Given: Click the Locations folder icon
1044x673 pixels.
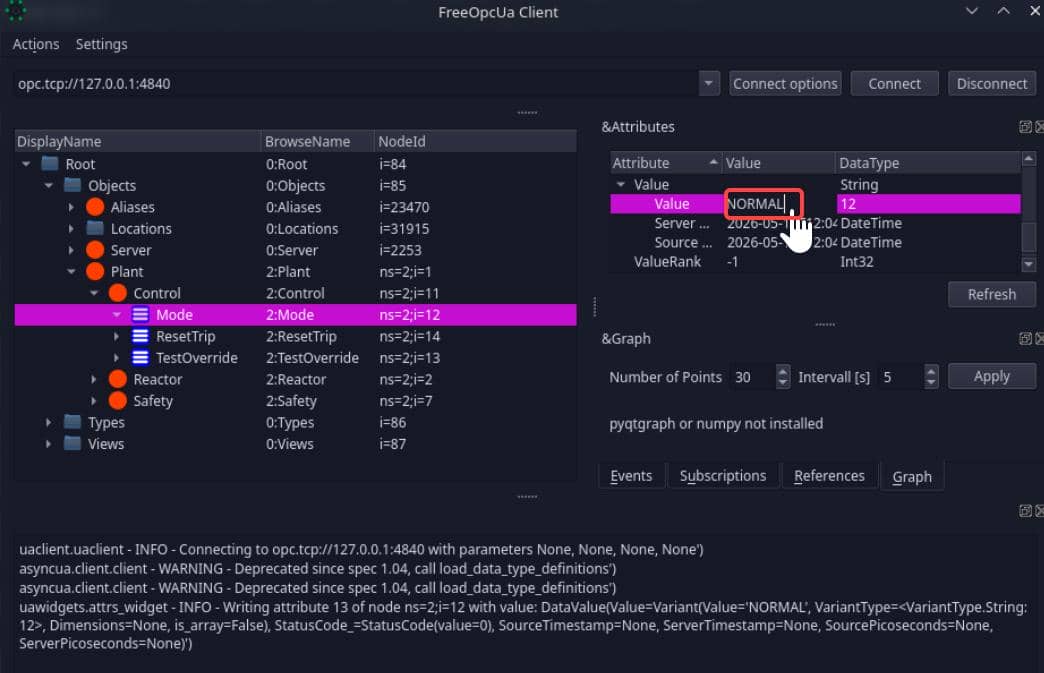Looking at the screenshot, I should pyautogui.click(x=95, y=228).
